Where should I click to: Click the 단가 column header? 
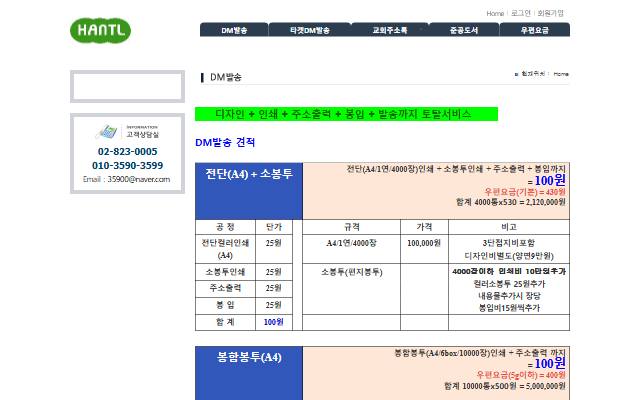pos(274,227)
